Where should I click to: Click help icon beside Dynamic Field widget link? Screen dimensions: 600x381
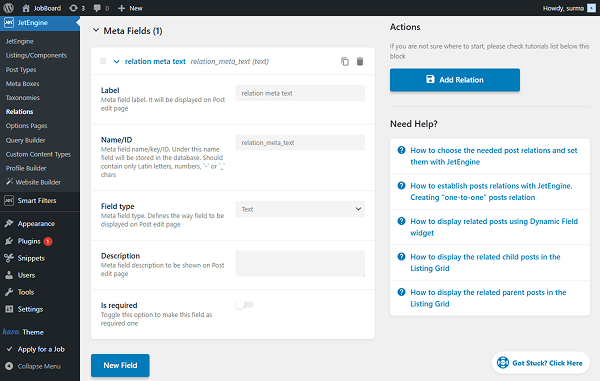point(401,221)
